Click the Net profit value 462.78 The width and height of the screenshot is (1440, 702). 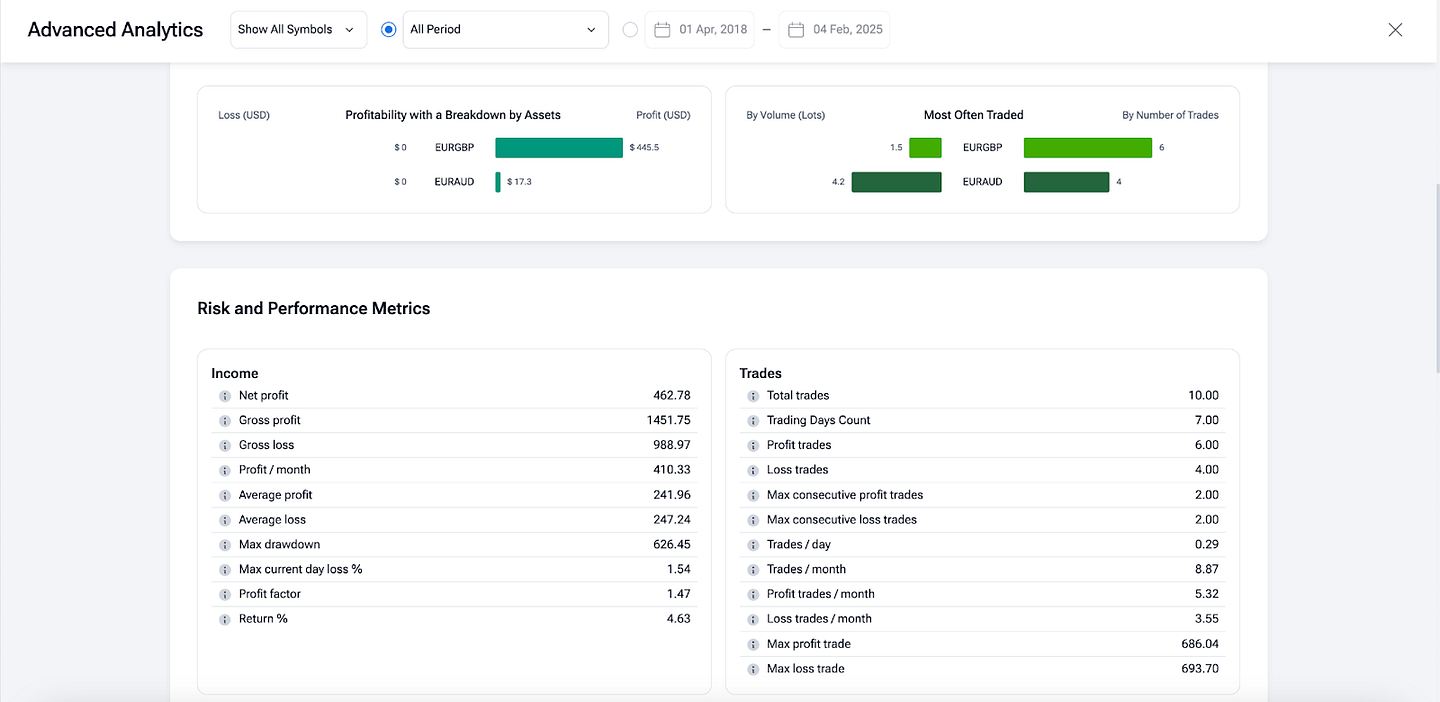click(x=672, y=396)
